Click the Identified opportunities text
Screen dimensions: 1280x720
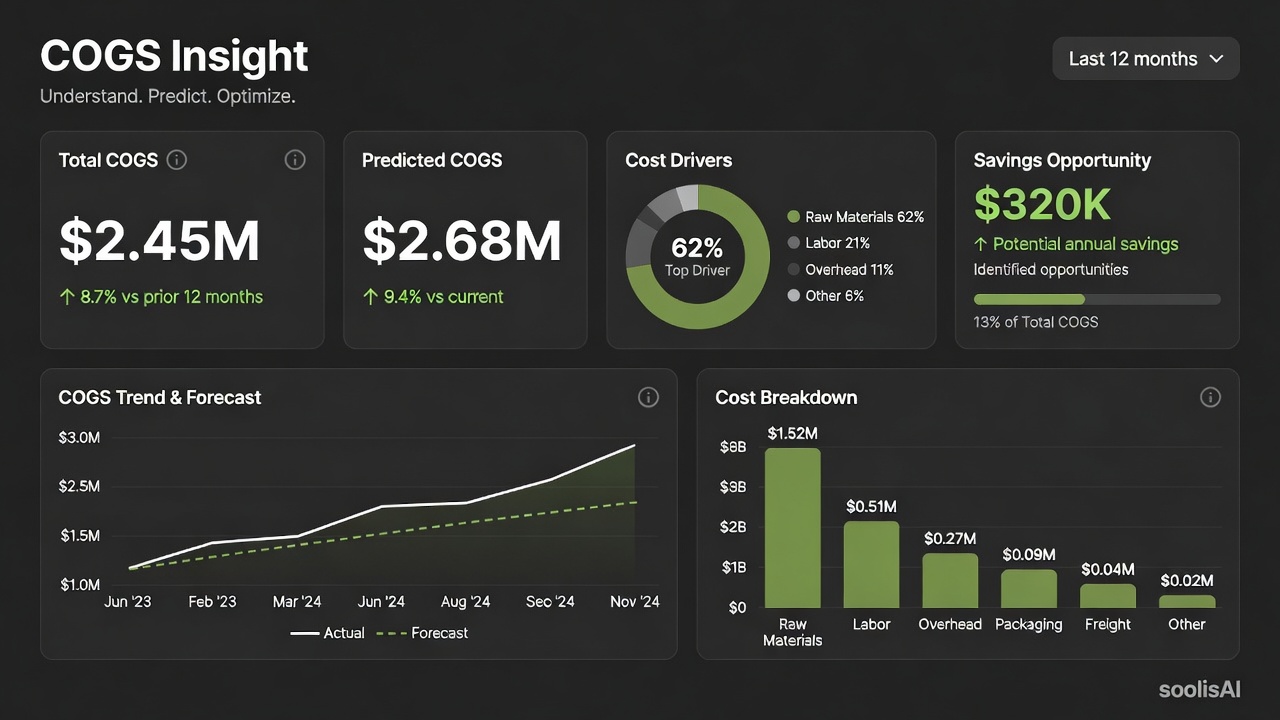click(x=1051, y=270)
